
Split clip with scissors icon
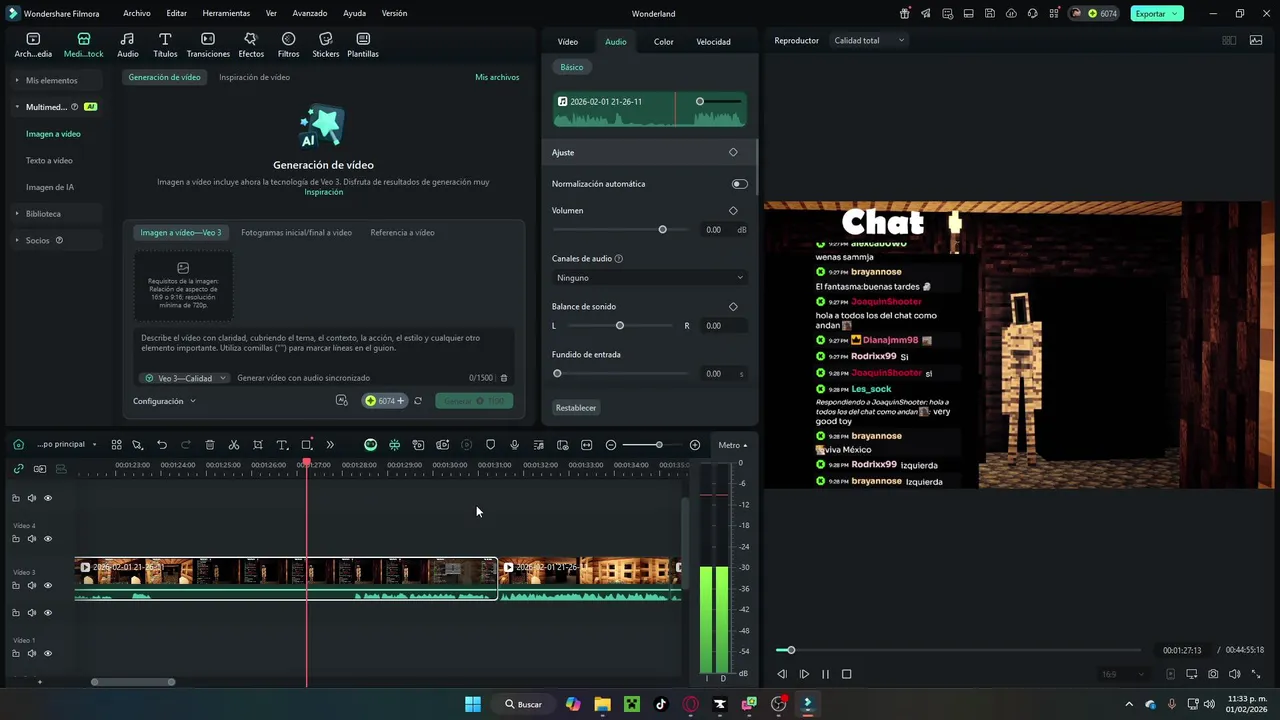click(234, 445)
